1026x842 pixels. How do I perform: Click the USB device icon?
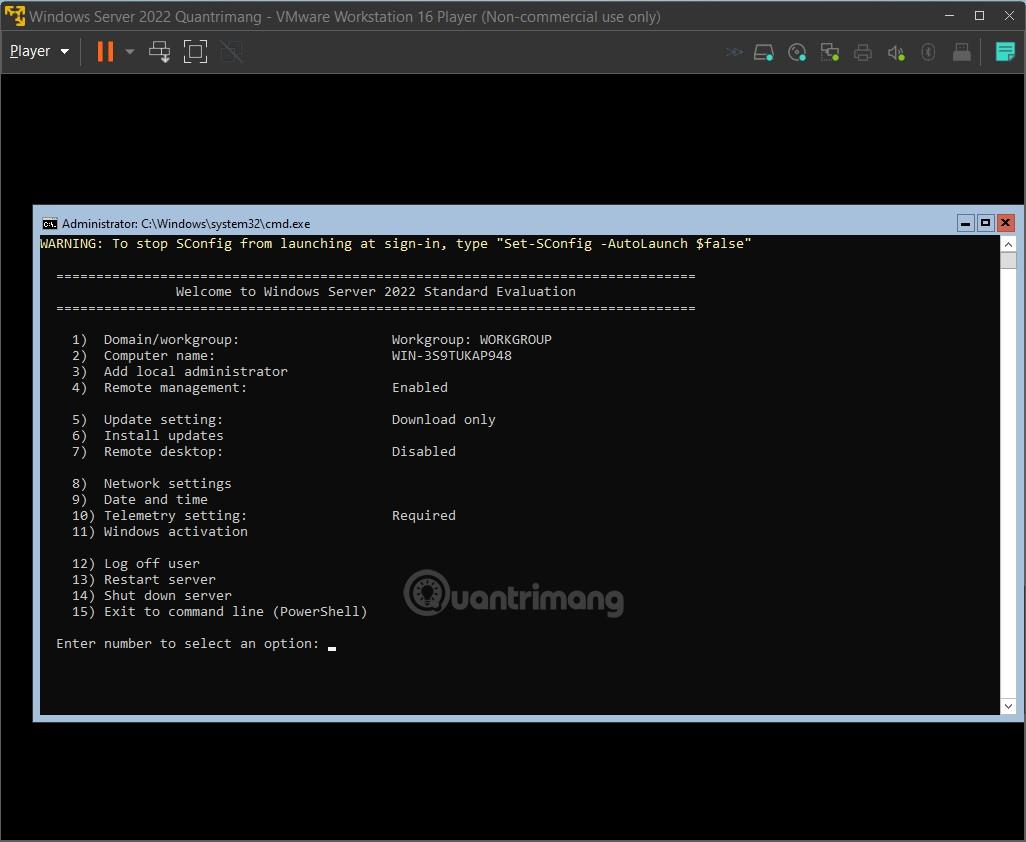(961, 52)
